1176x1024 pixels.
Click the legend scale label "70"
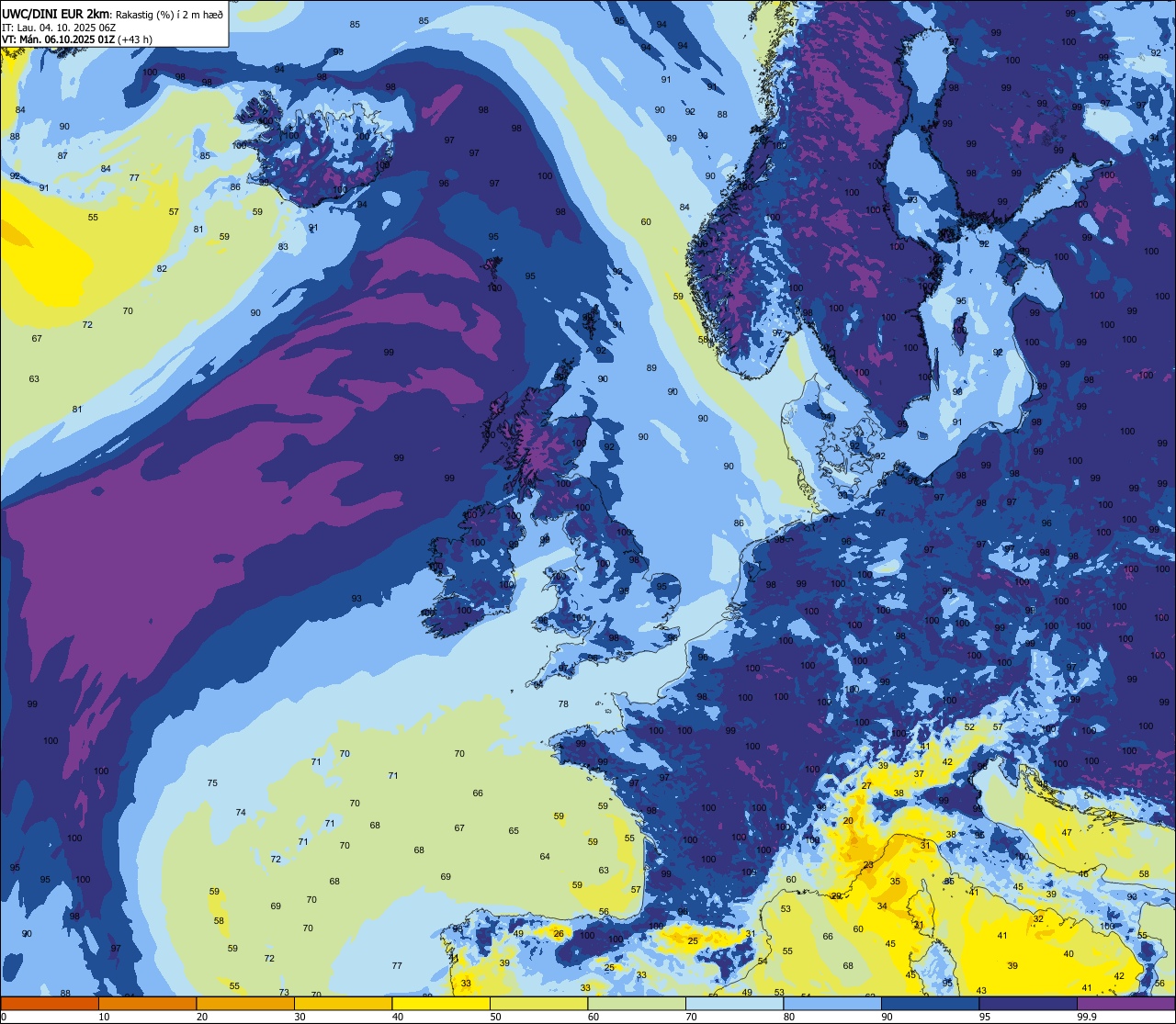(x=691, y=1017)
